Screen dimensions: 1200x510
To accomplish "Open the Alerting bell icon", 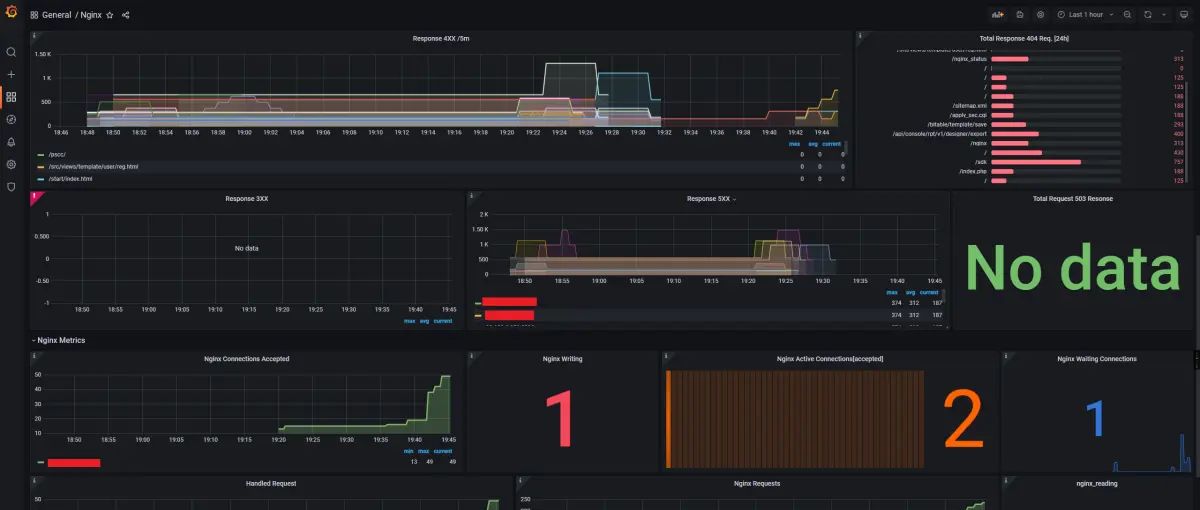I will [11, 142].
